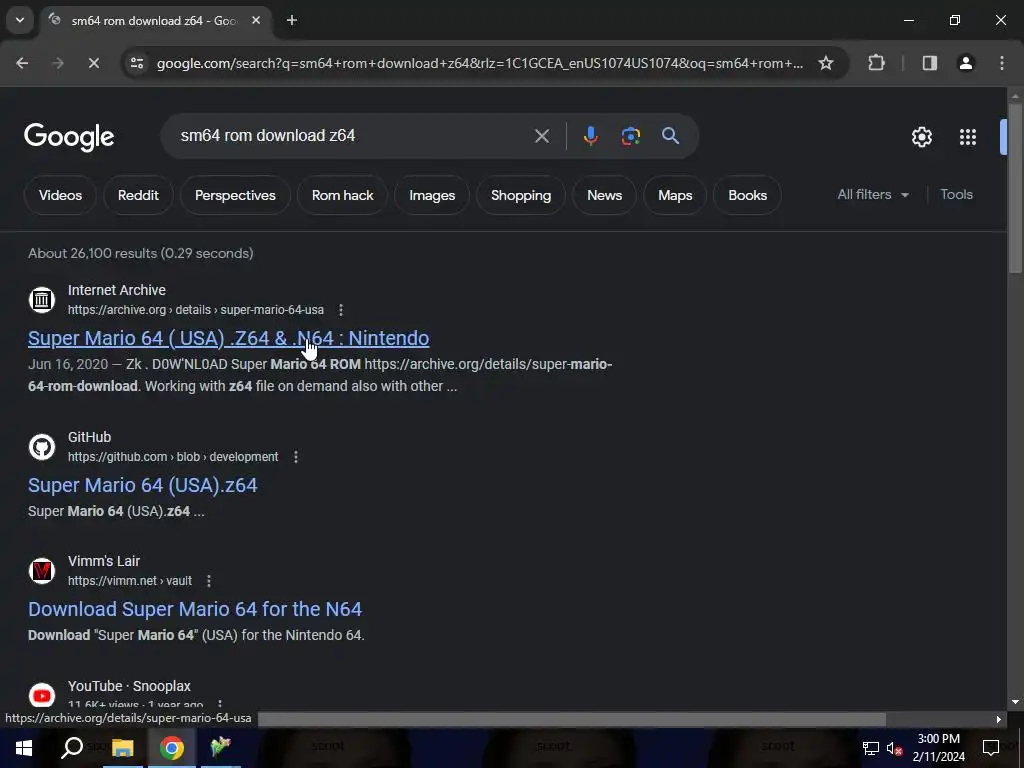Open Super Mario 64 (USA) .Z64 & .N64 link
This screenshot has width=1024, height=768.
tap(229, 338)
